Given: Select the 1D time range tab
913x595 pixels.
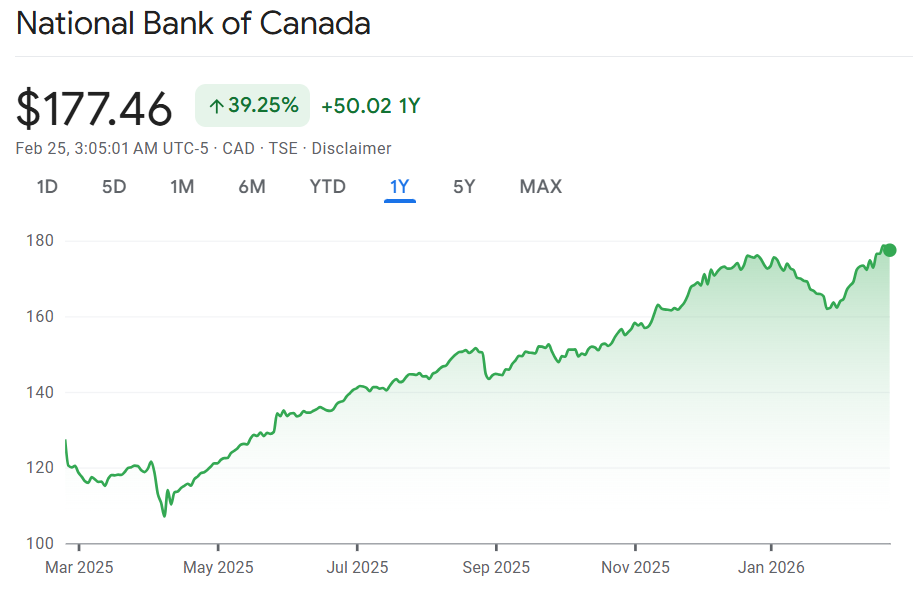Looking at the screenshot, I should click(47, 186).
